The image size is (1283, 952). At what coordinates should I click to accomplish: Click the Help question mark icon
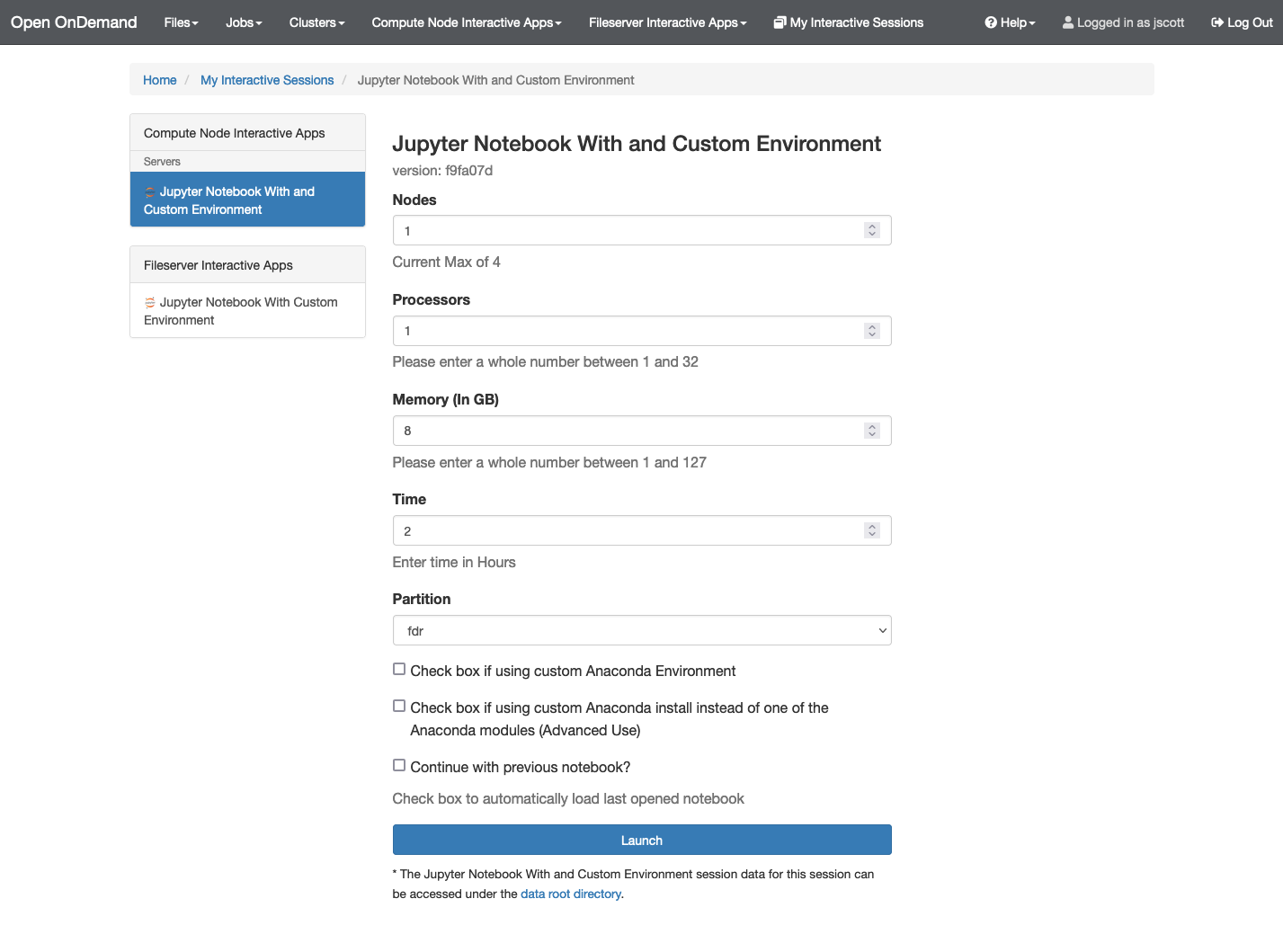click(991, 22)
